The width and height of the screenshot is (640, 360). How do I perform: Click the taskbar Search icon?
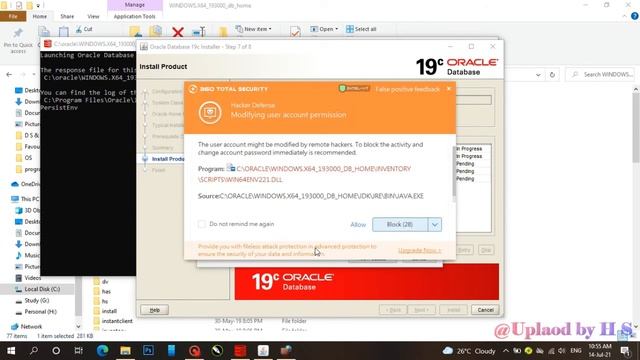click(x=34, y=351)
